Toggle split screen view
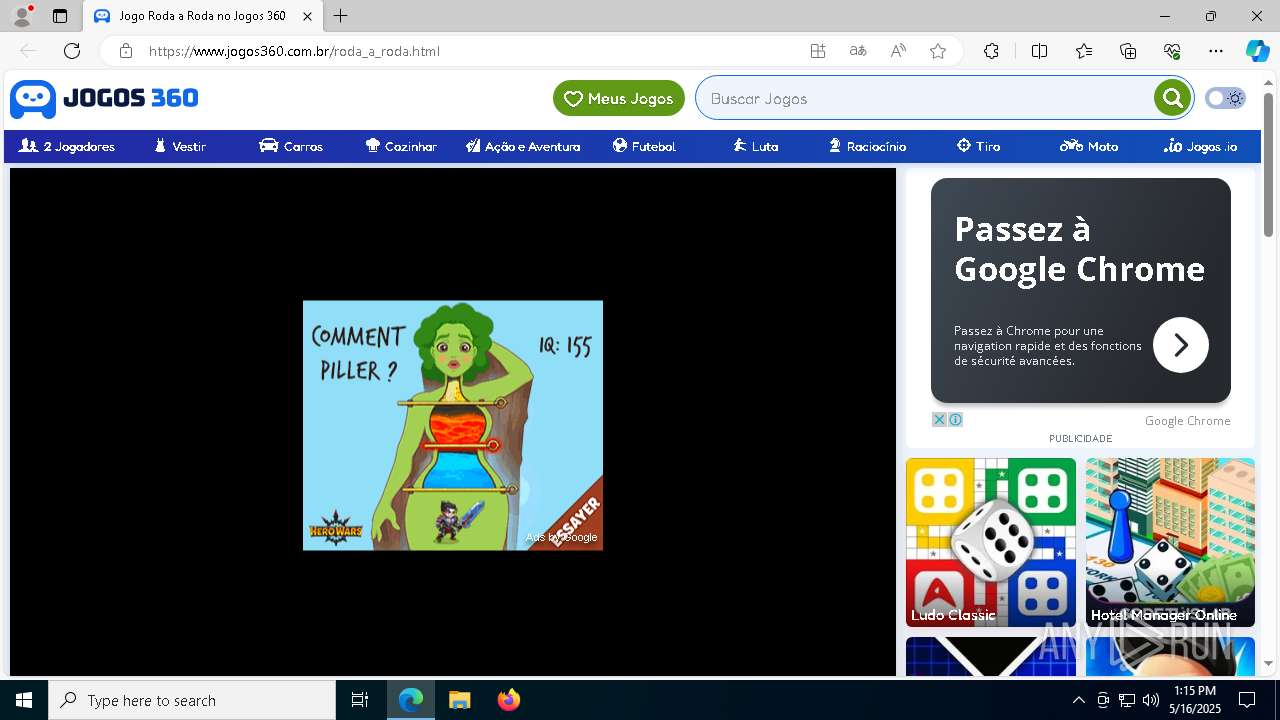1280x720 pixels. [x=1039, y=51]
